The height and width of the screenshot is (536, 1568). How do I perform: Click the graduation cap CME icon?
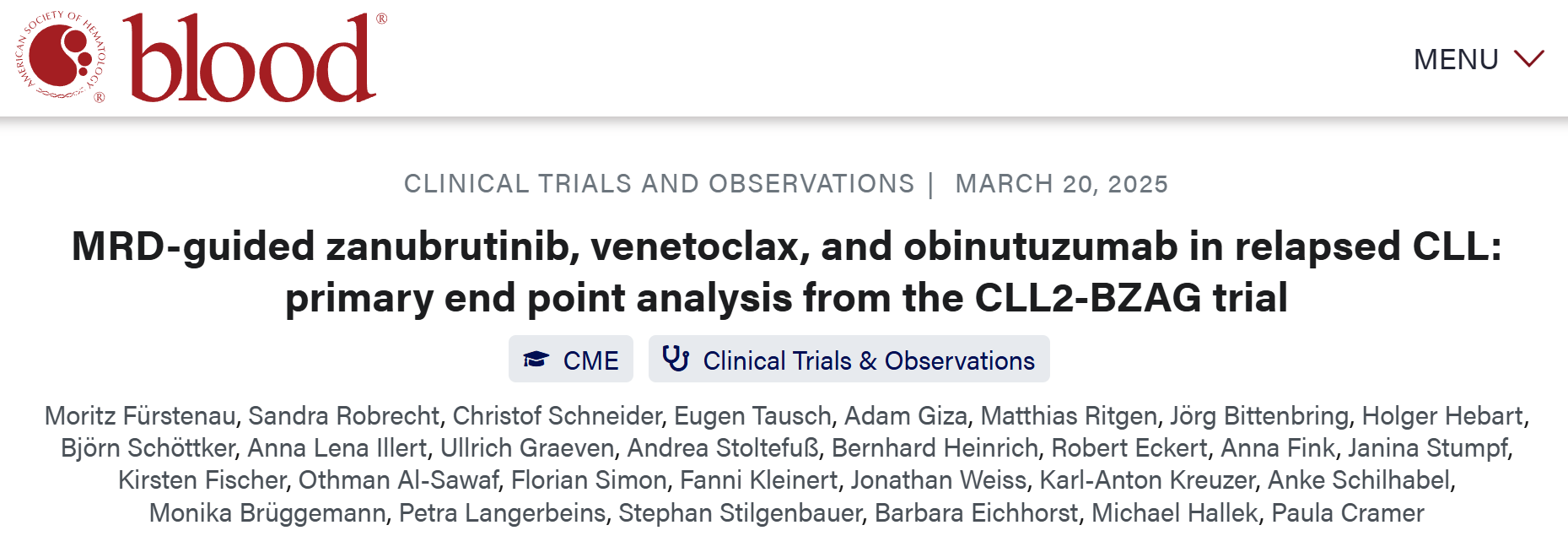(x=536, y=360)
